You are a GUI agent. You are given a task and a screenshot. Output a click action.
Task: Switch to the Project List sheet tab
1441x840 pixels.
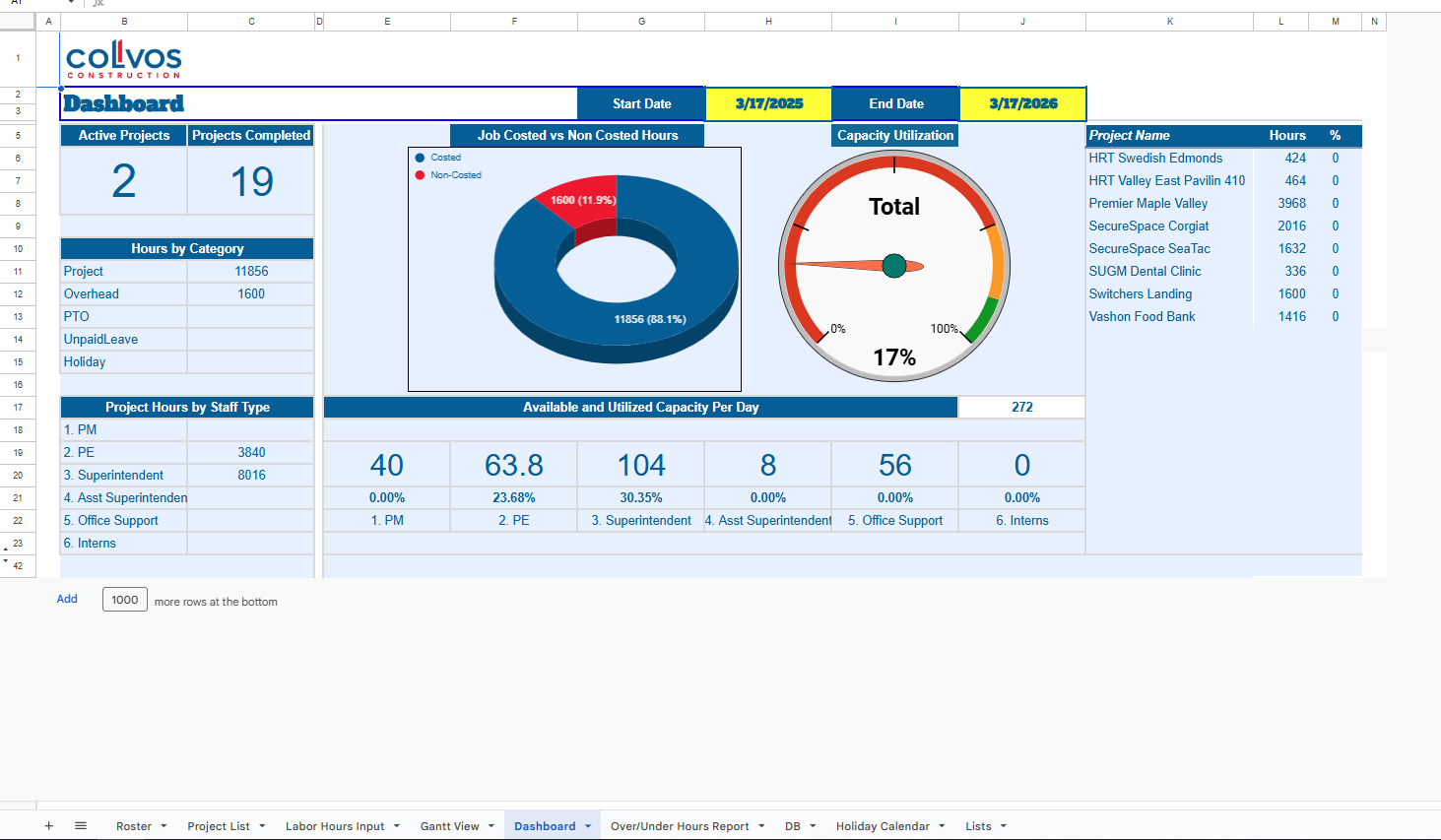pos(218,826)
